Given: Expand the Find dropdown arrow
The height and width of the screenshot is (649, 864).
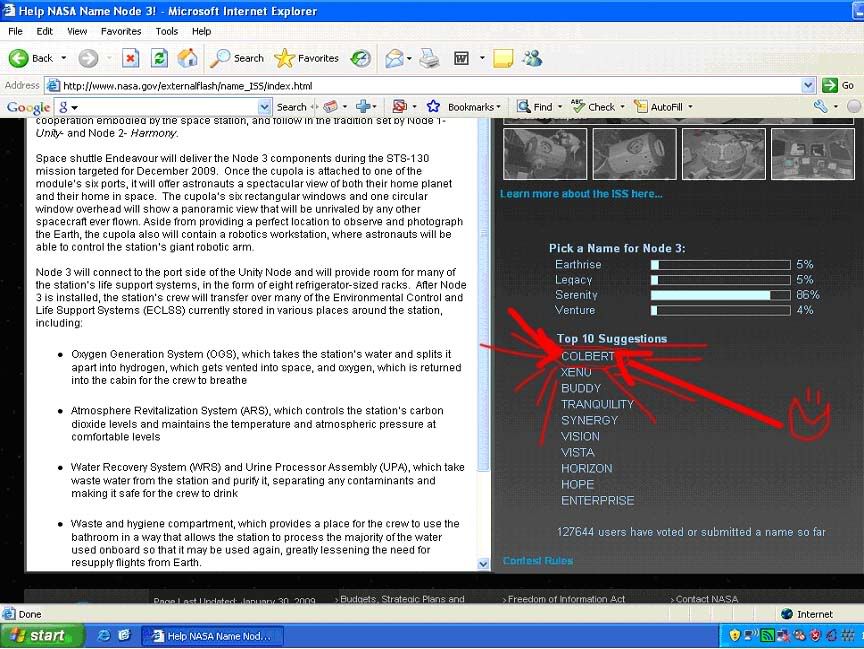Looking at the screenshot, I should click(x=560, y=107).
